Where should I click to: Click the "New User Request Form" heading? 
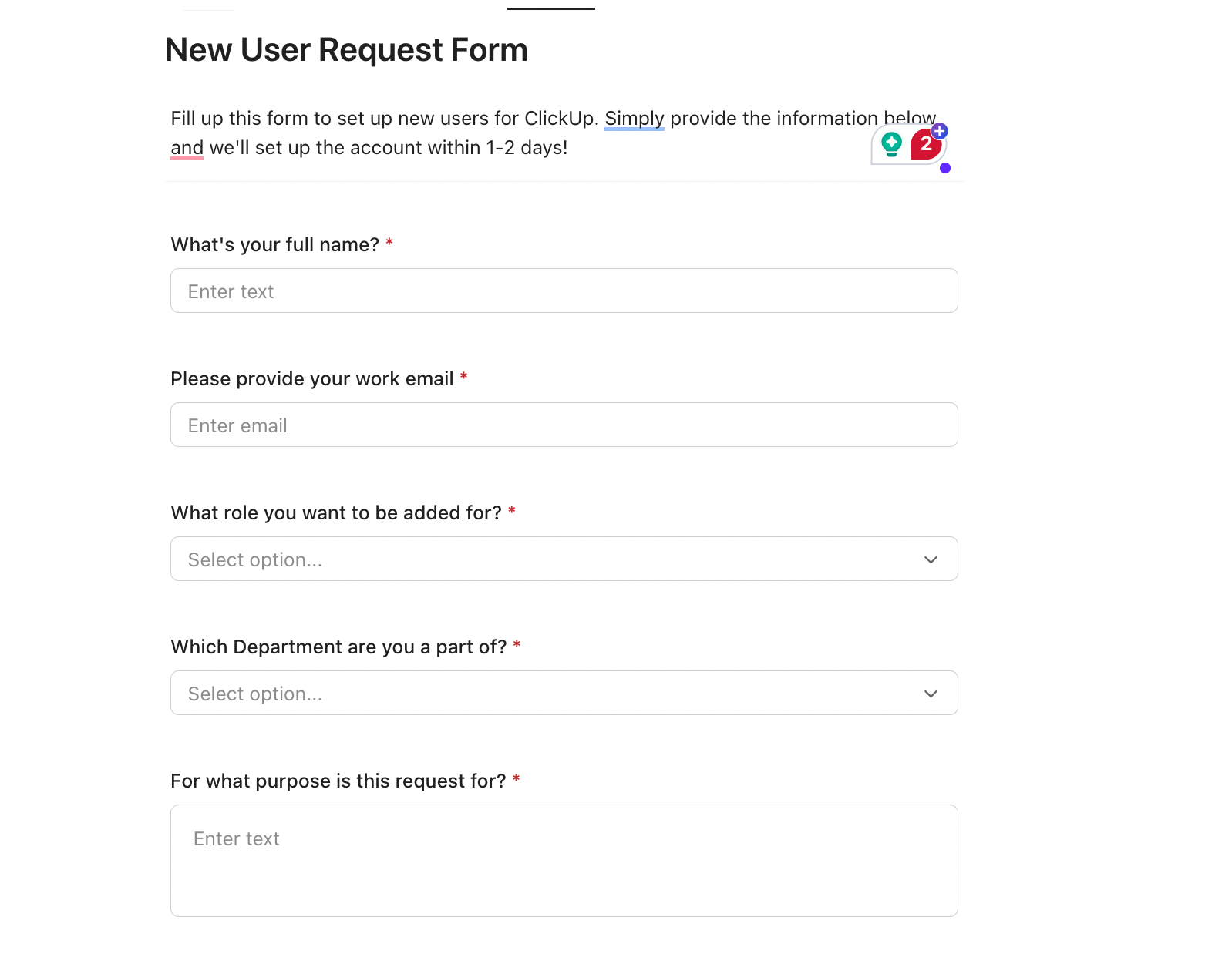[x=345, y=49]
